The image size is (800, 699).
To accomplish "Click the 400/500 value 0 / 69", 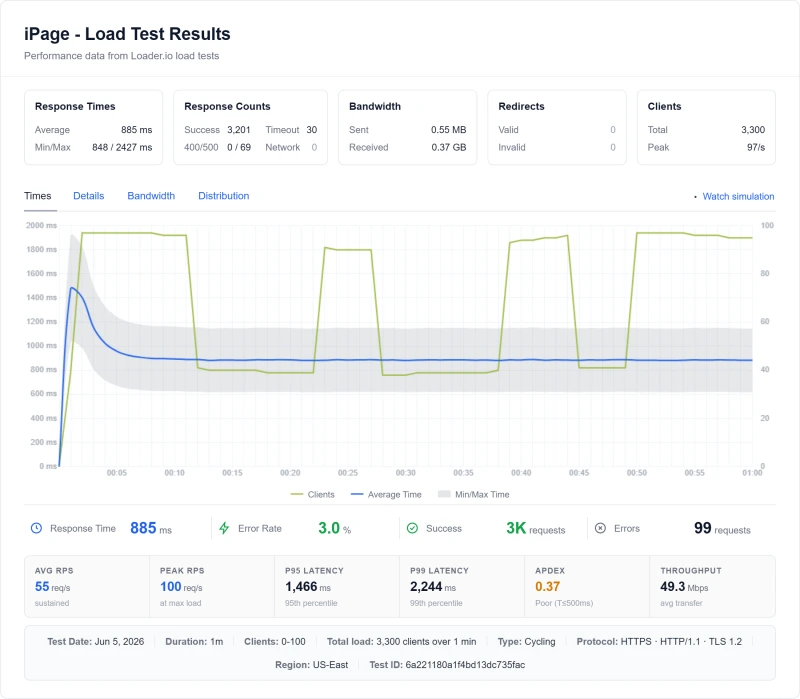I will tap(239, 147).
